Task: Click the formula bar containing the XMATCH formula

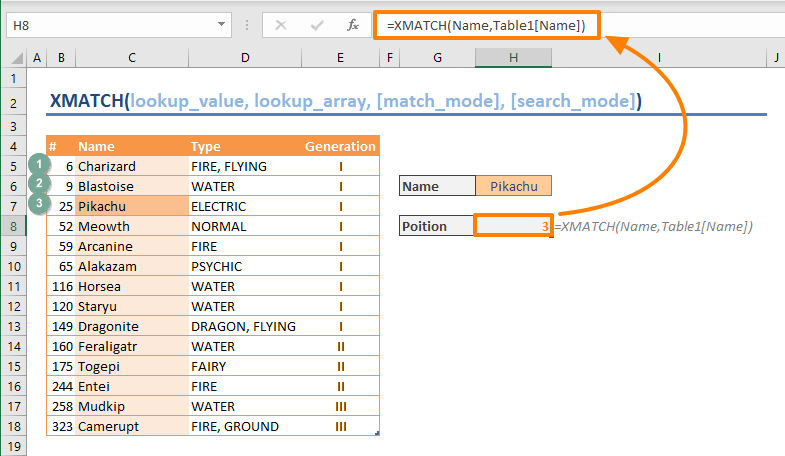Action: click(680, 24)
